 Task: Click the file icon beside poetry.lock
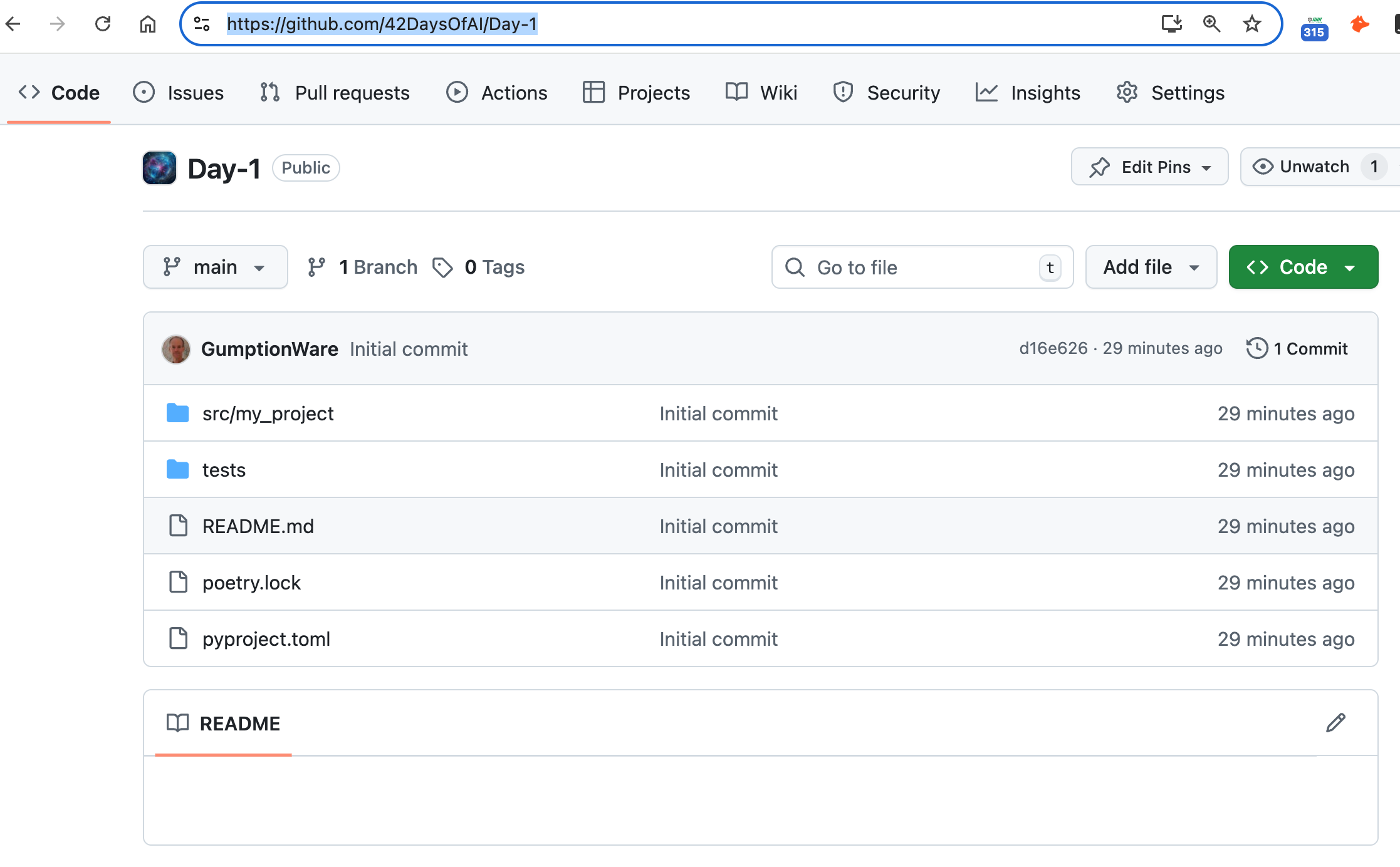pos(179,582)
